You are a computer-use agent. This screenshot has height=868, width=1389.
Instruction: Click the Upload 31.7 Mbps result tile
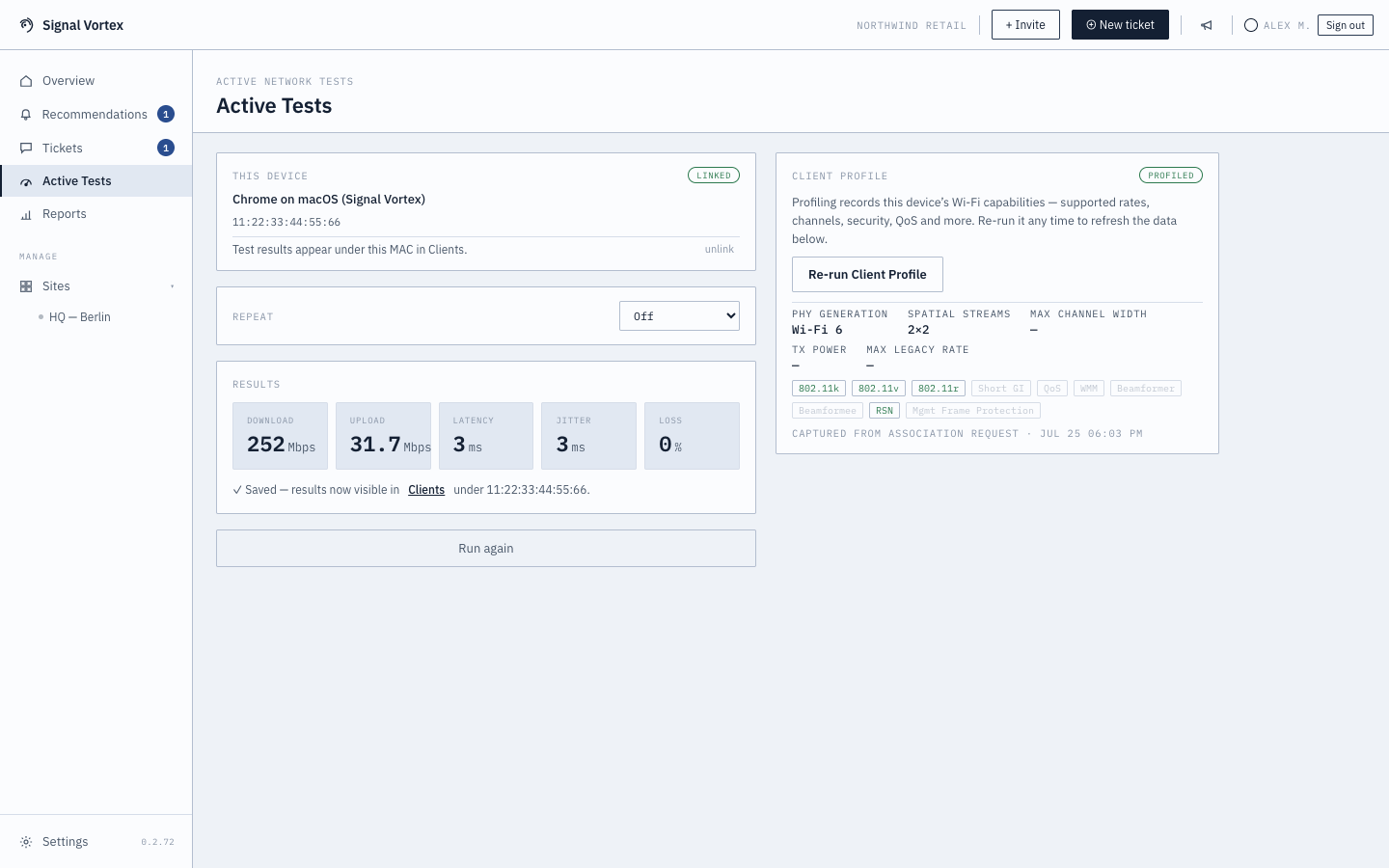(x=383, y=436)
